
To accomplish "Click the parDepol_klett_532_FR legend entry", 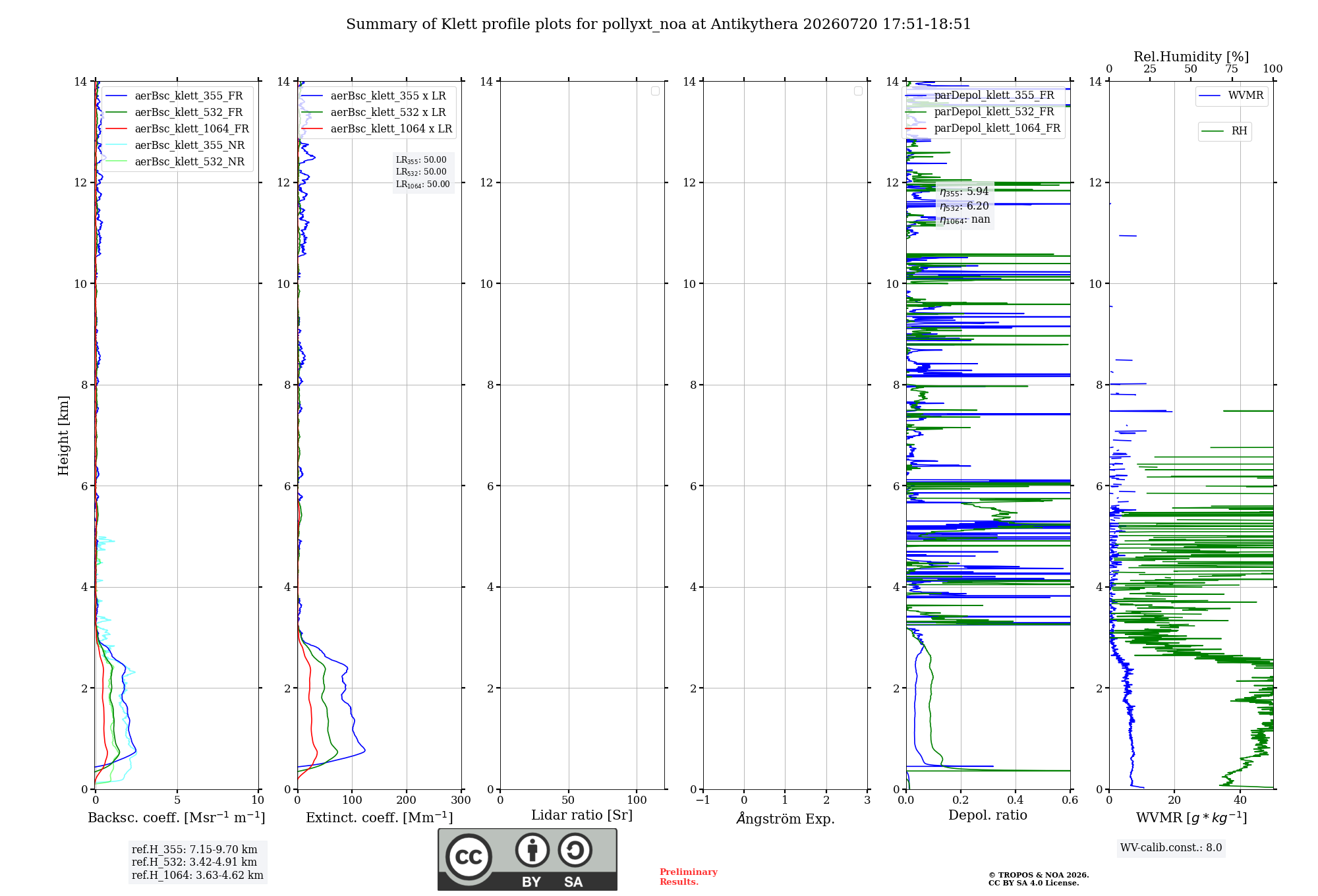I will click(981, 111).
